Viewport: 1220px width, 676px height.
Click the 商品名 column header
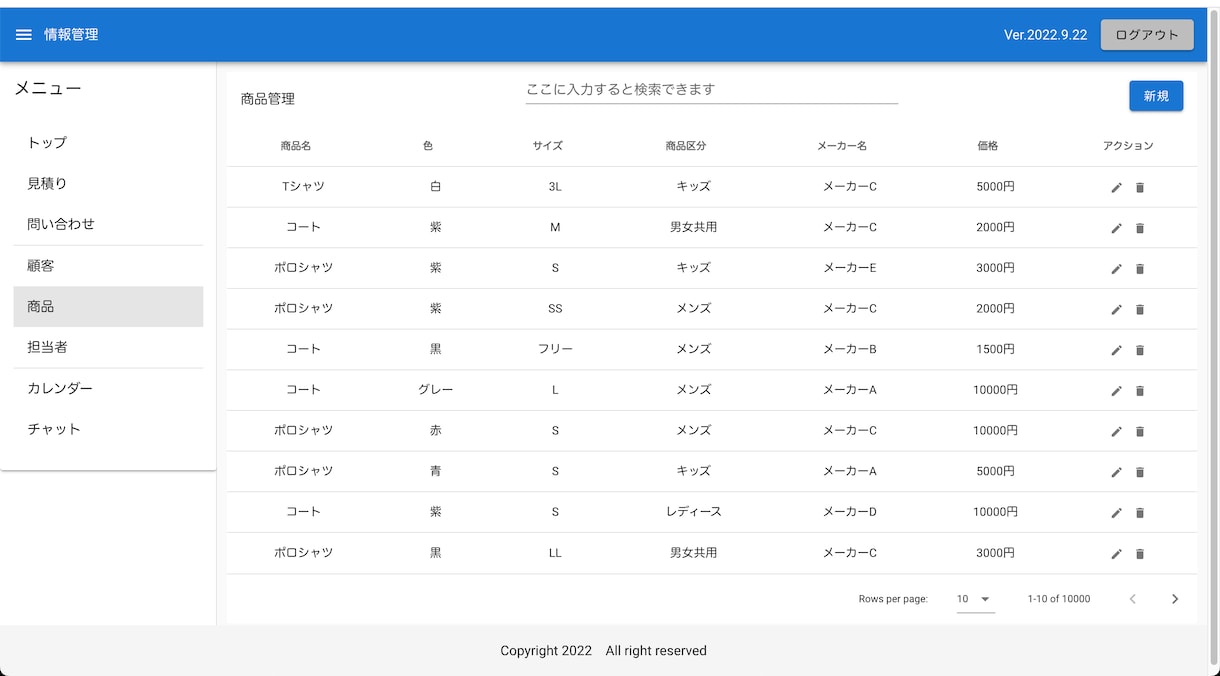(296, 146)
